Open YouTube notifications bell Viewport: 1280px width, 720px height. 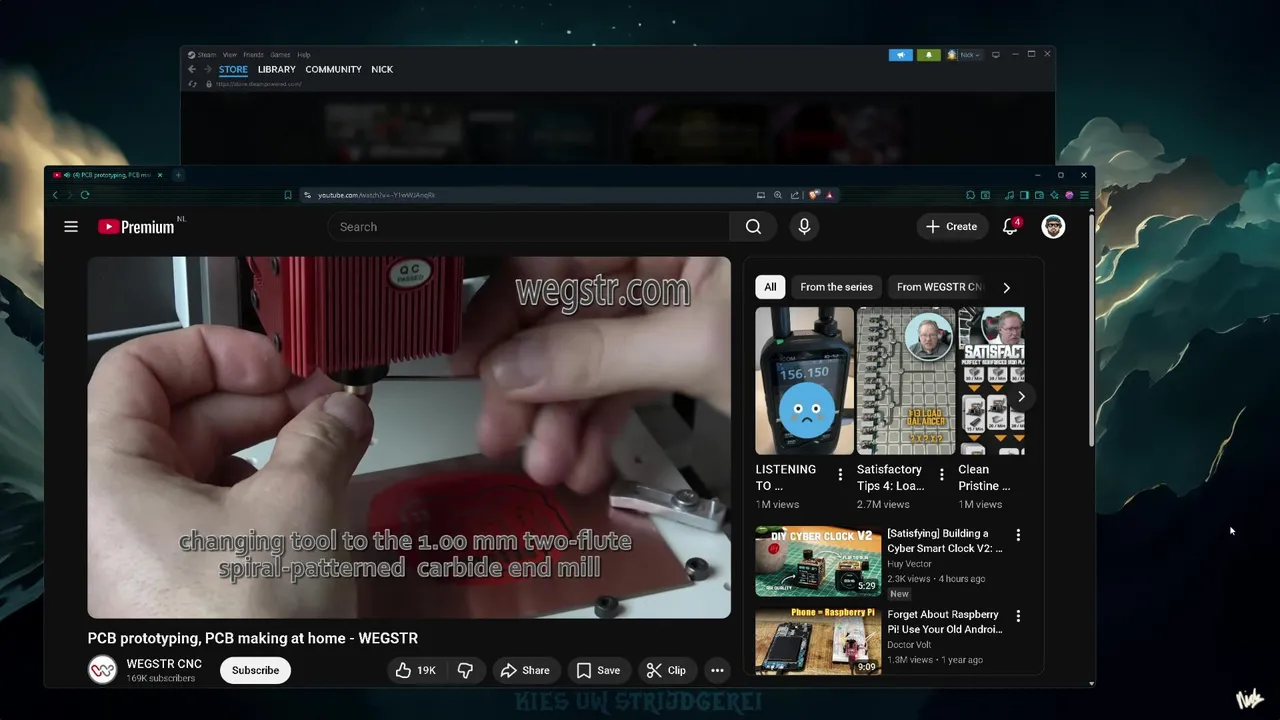[1010, 227]
